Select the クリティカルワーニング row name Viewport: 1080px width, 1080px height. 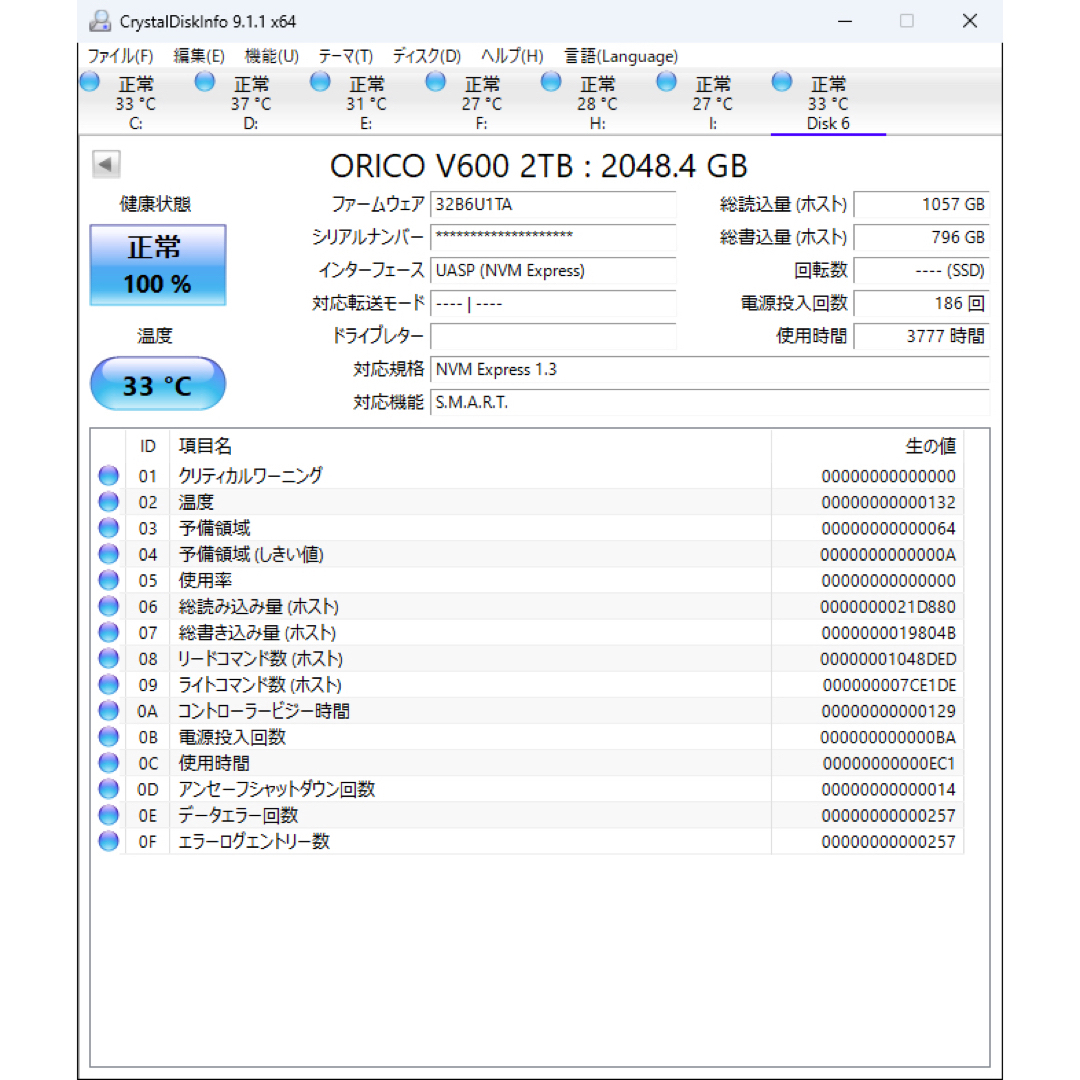pyautogui.click(x=250, y=475)
